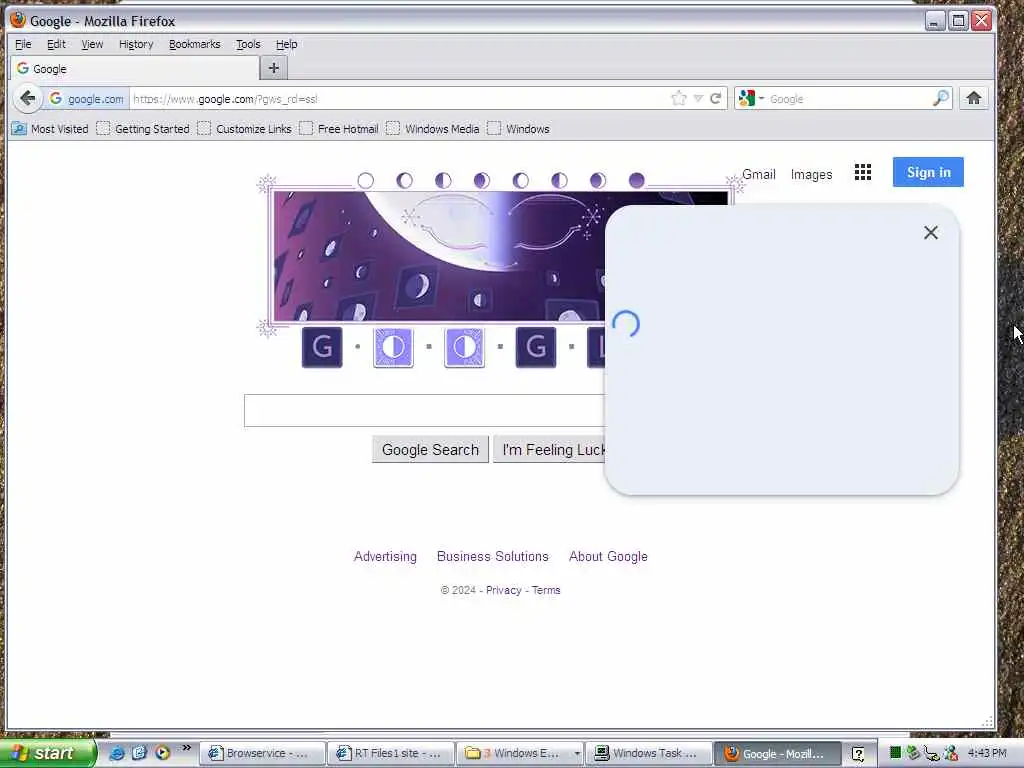Screen dimensions: 1024x768
Task: Switch to the RT Files1 site taskbar window
Action: 391,753
